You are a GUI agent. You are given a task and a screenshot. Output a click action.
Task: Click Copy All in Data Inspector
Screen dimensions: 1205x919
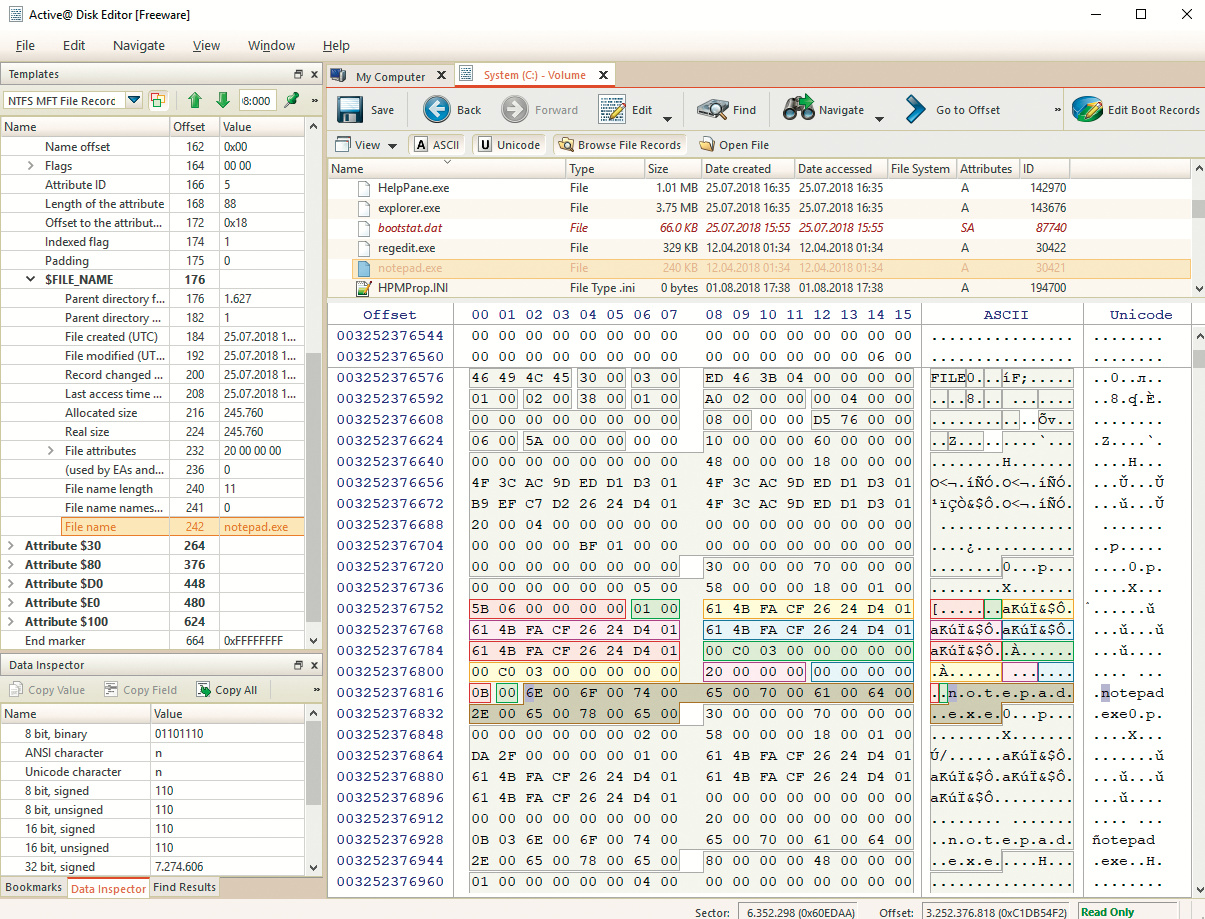227,690
